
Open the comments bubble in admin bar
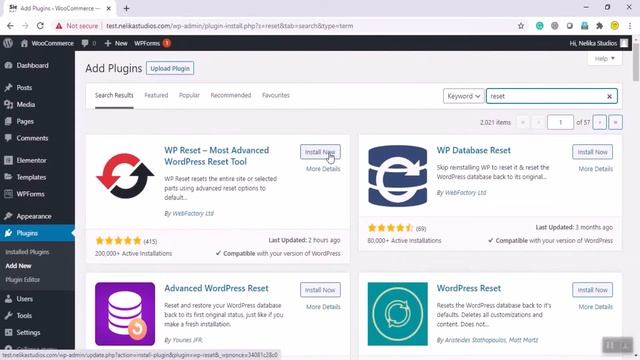(x=89, y=43)
